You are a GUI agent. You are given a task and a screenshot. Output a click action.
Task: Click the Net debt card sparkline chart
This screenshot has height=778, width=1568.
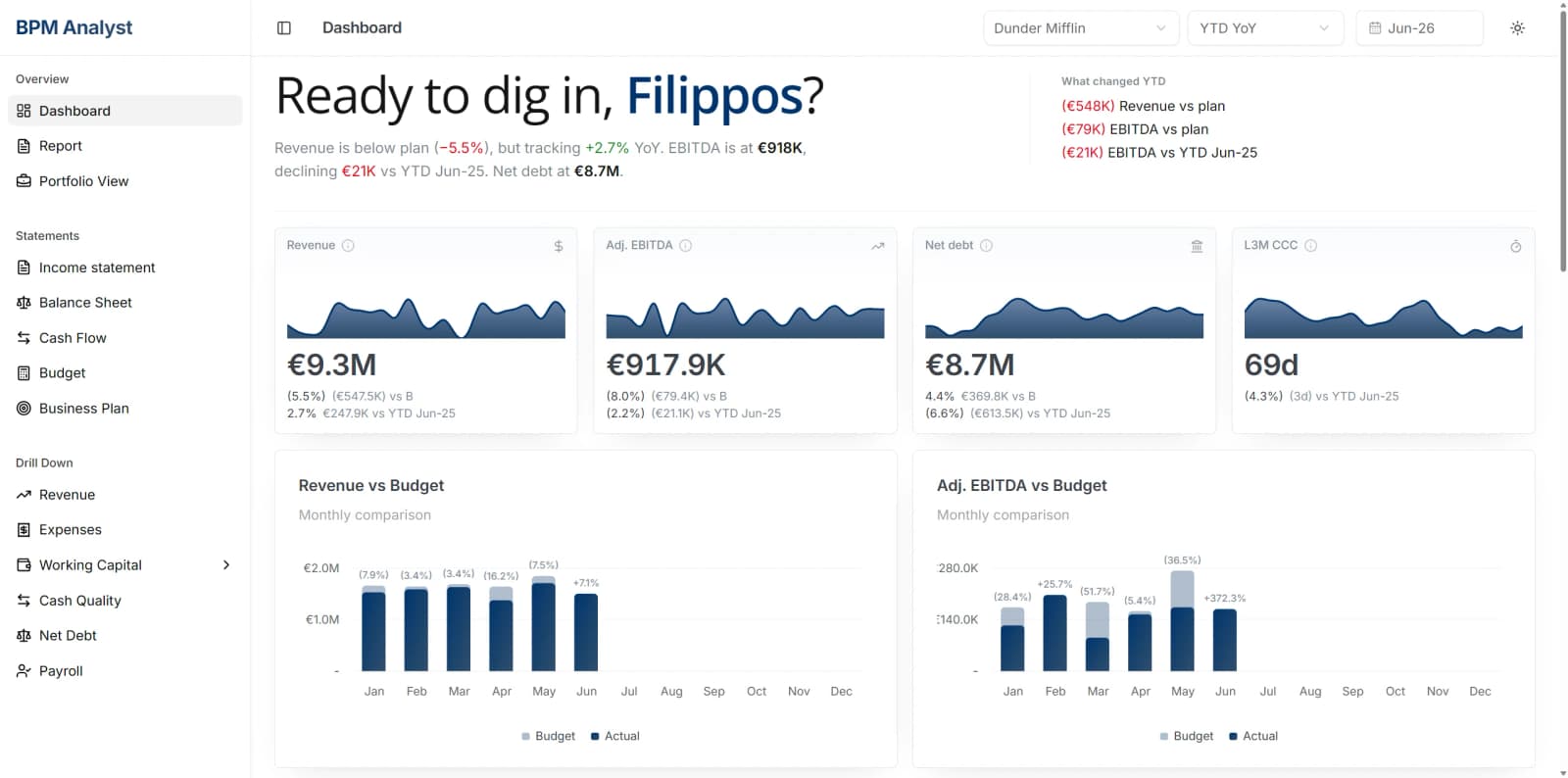click(x=1064, y=317)
